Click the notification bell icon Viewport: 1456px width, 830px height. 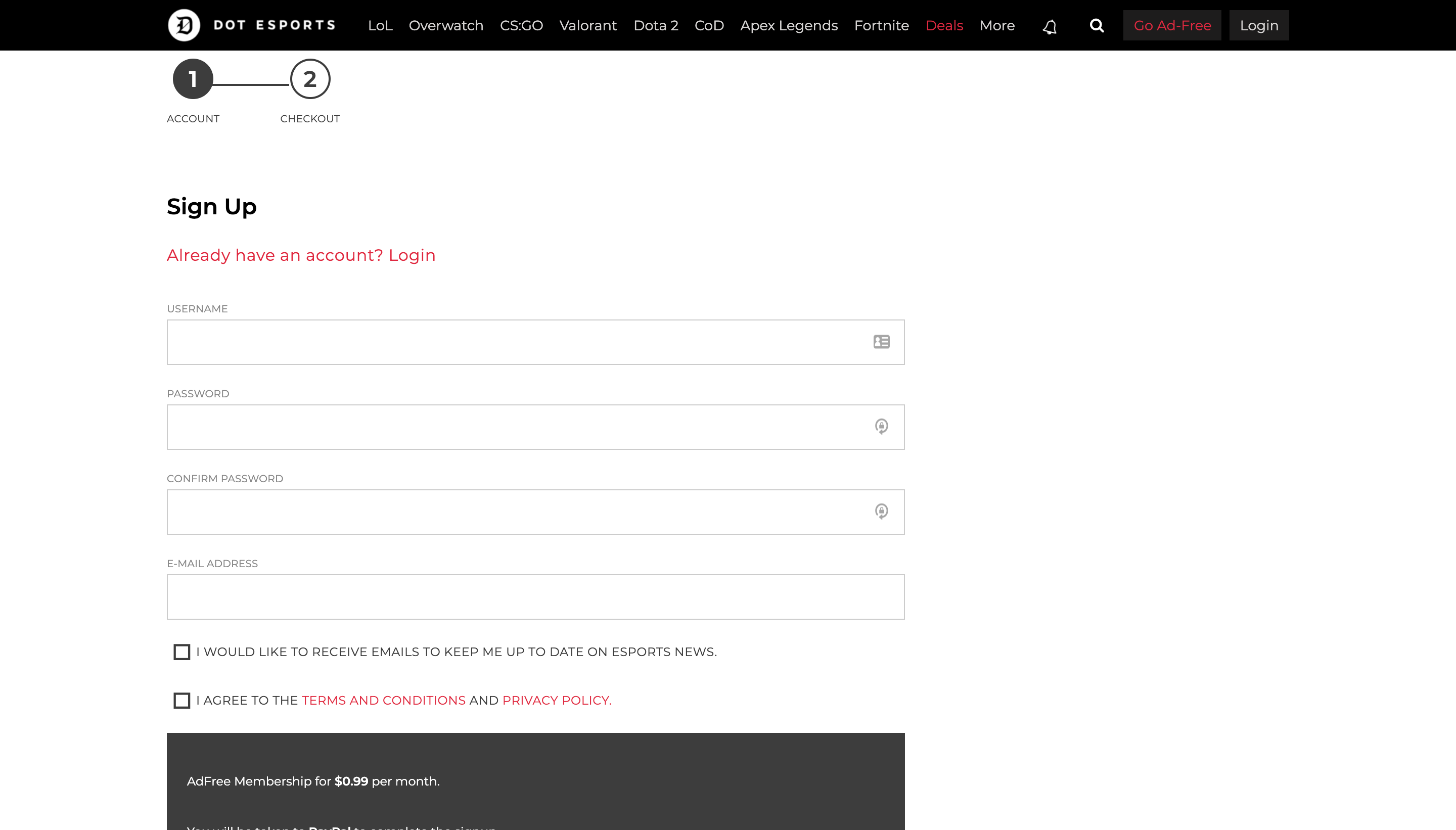click(x=1050, y=25)
